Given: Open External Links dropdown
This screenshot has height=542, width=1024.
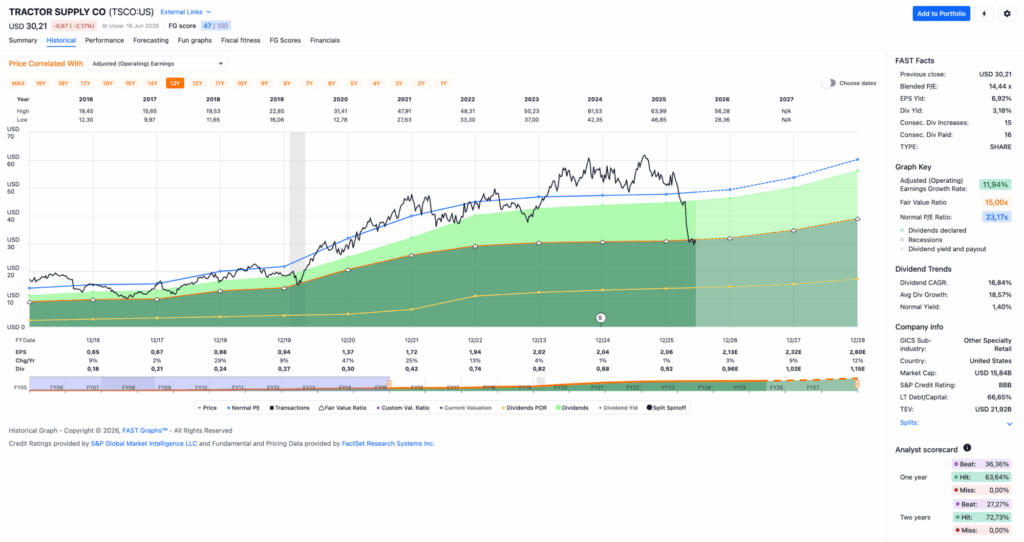Looking at the screenshot, I should [185, 12].
